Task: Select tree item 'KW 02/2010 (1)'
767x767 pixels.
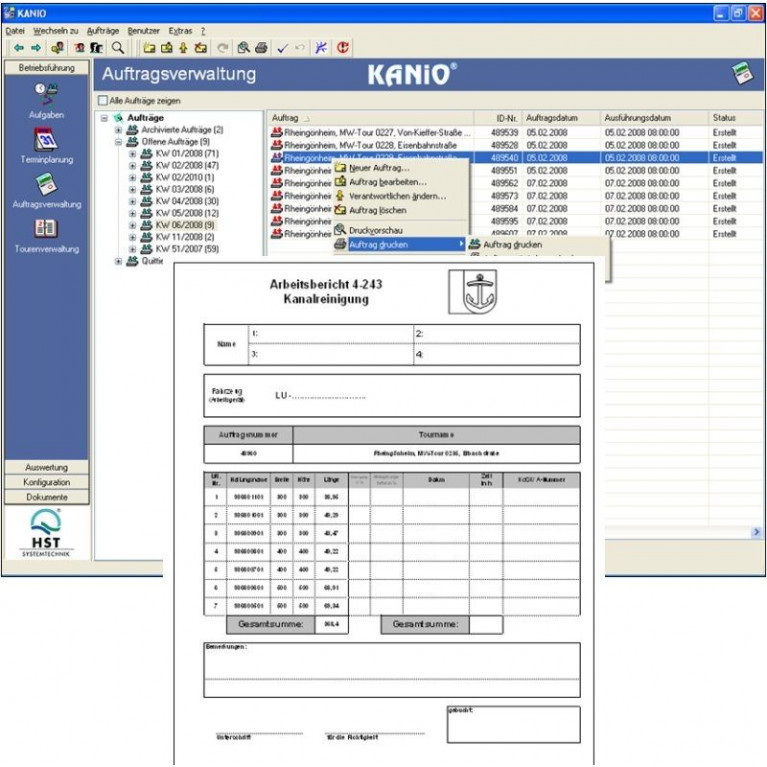Action: [x=184, y=178]
